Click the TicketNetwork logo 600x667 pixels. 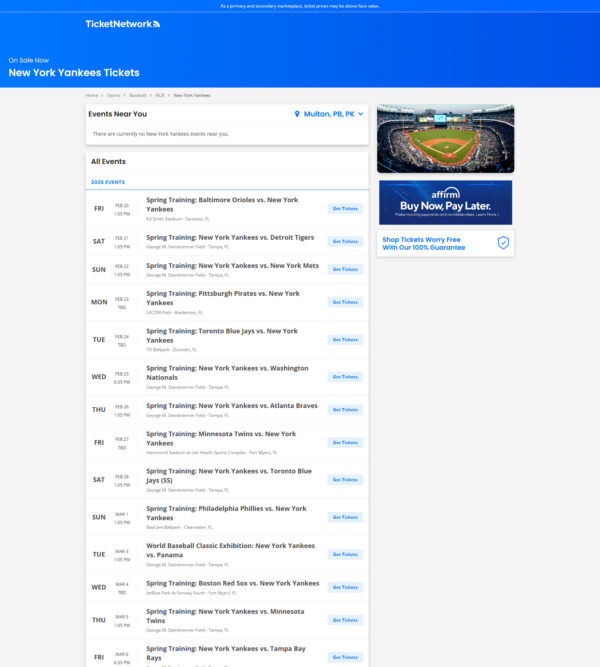click(x=122, y=23)
